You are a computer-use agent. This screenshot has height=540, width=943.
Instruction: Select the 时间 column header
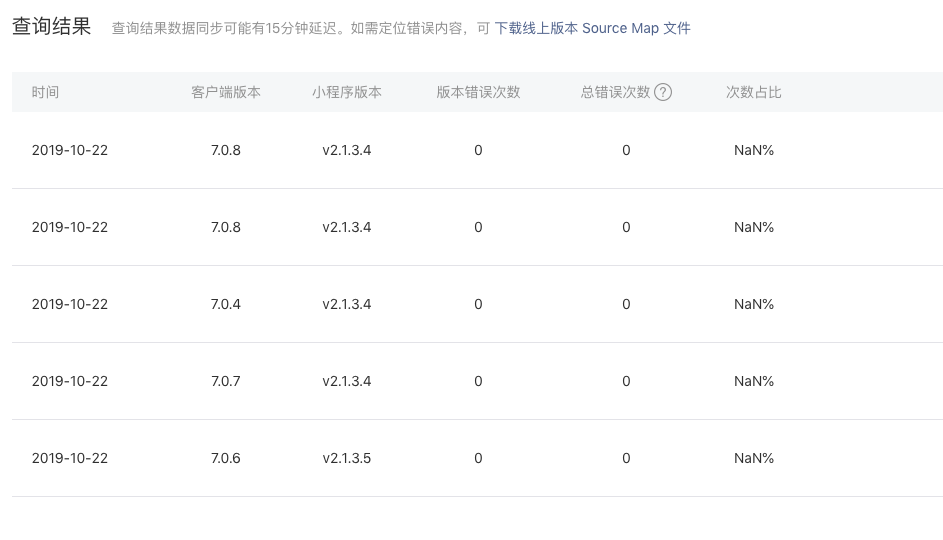(45, 92)
